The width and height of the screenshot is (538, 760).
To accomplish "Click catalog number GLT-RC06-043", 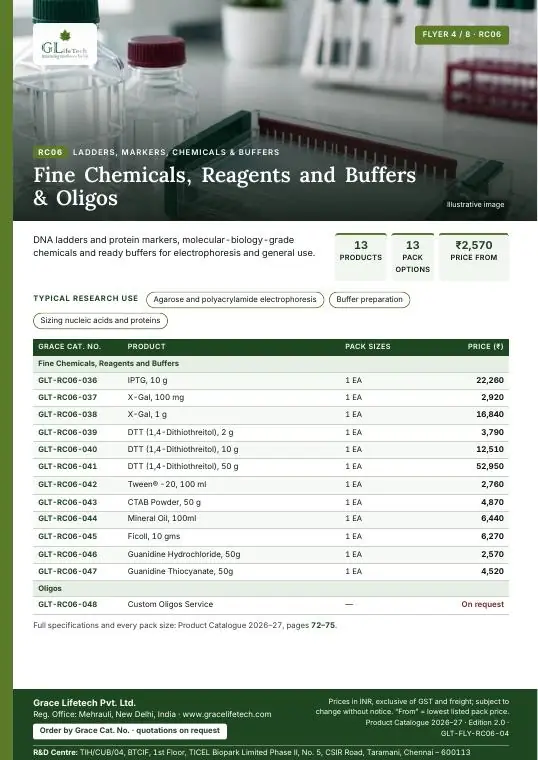I will coord(67,502).
